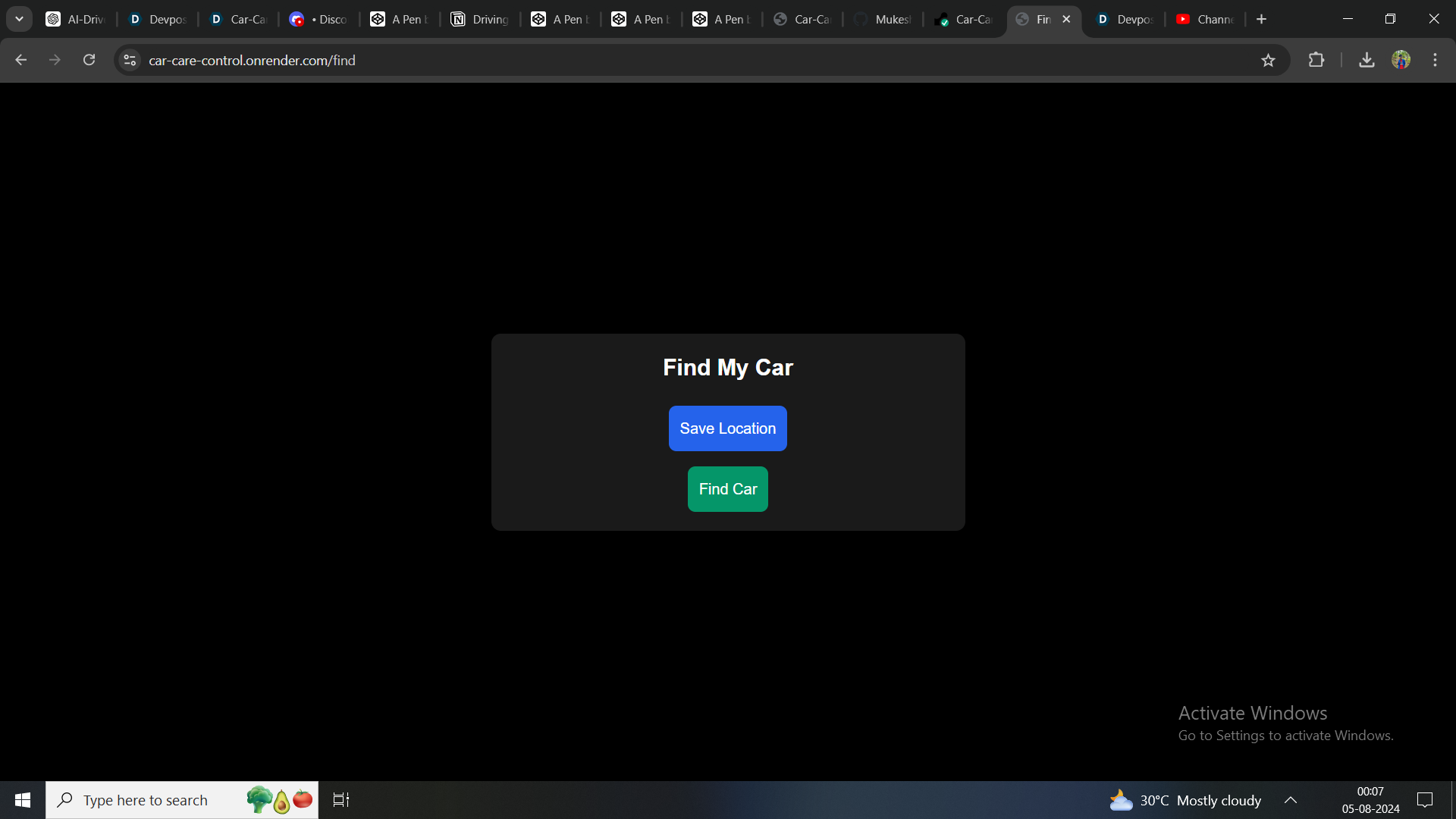View site information icon in address bar
Image resolution: width=1456 pixels, height=819 pixels.
coord(130,60)
